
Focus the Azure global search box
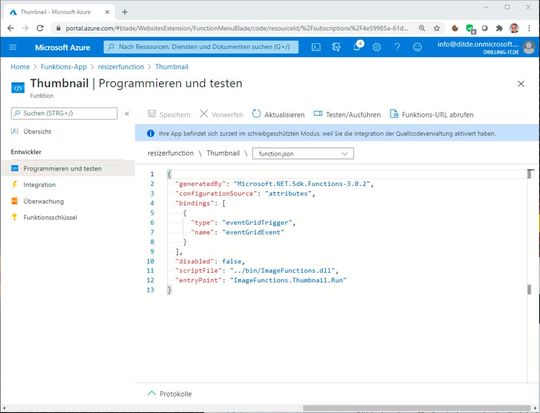coord(201,47)
